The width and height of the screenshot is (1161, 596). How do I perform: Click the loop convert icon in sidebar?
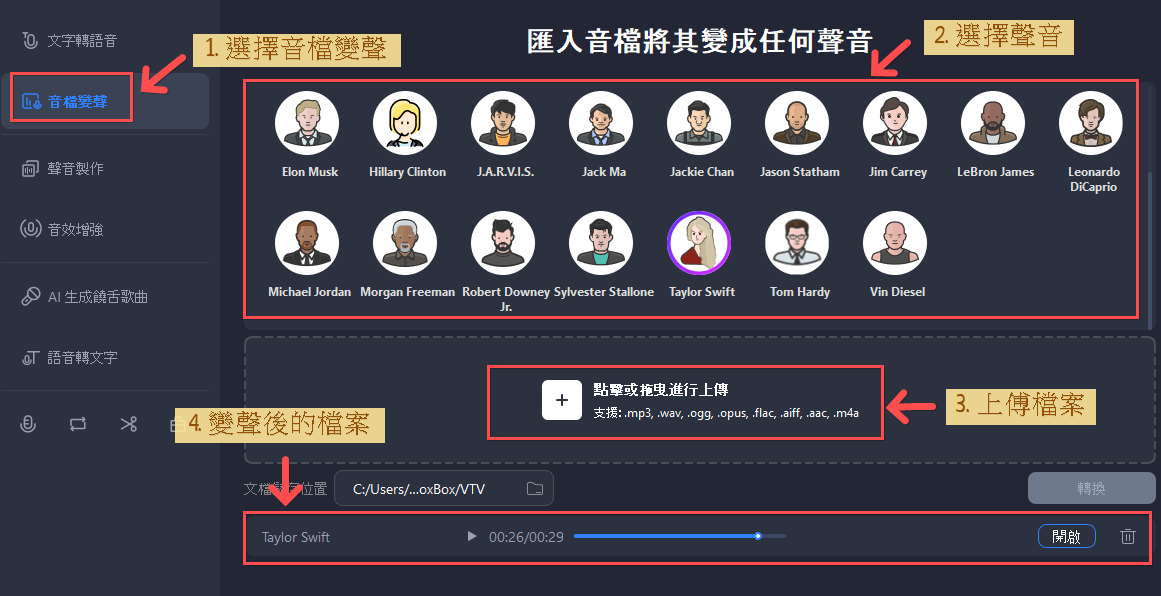(x=78, y=424)
